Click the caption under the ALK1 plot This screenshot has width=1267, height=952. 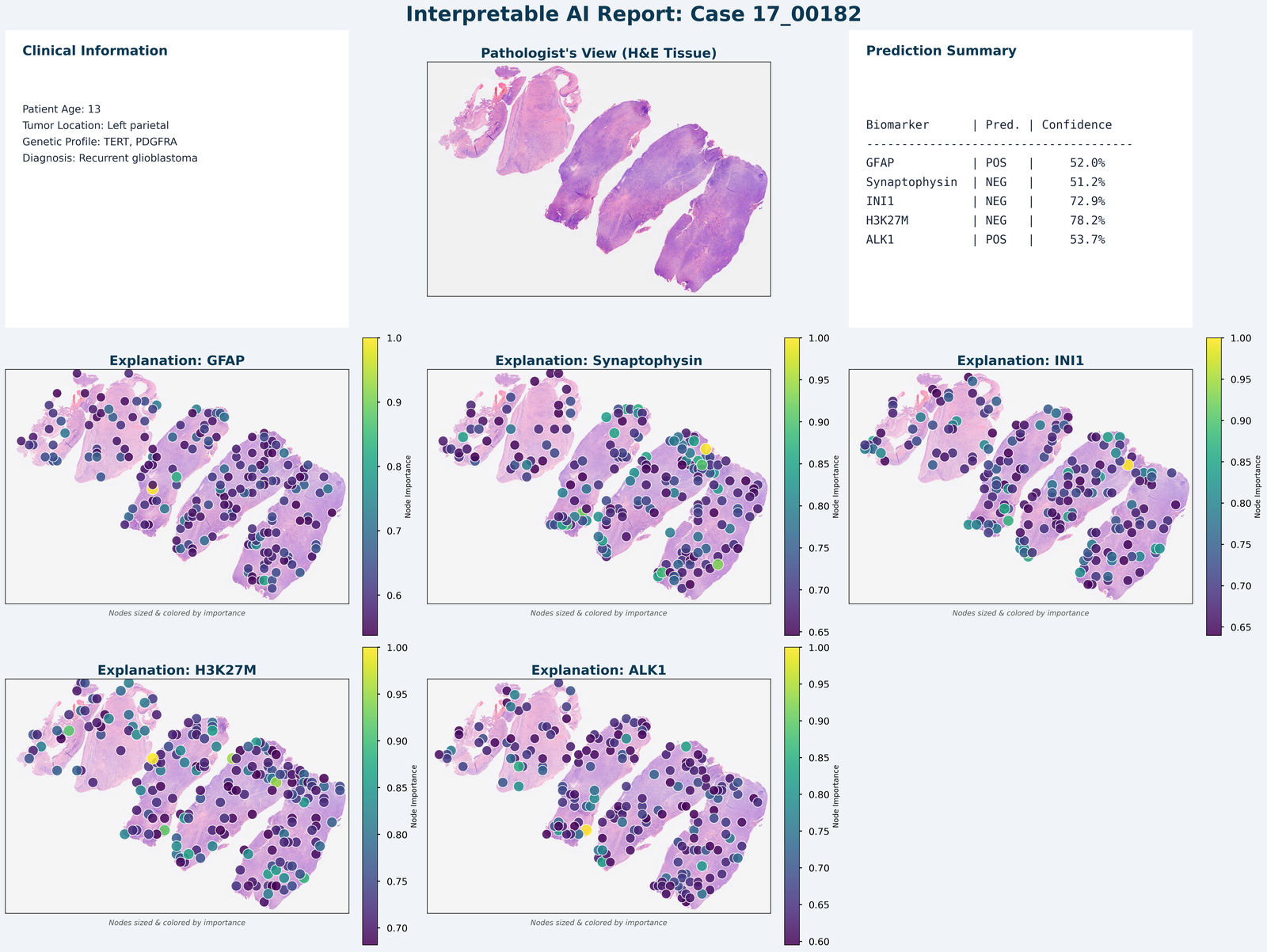coord(599,923)
